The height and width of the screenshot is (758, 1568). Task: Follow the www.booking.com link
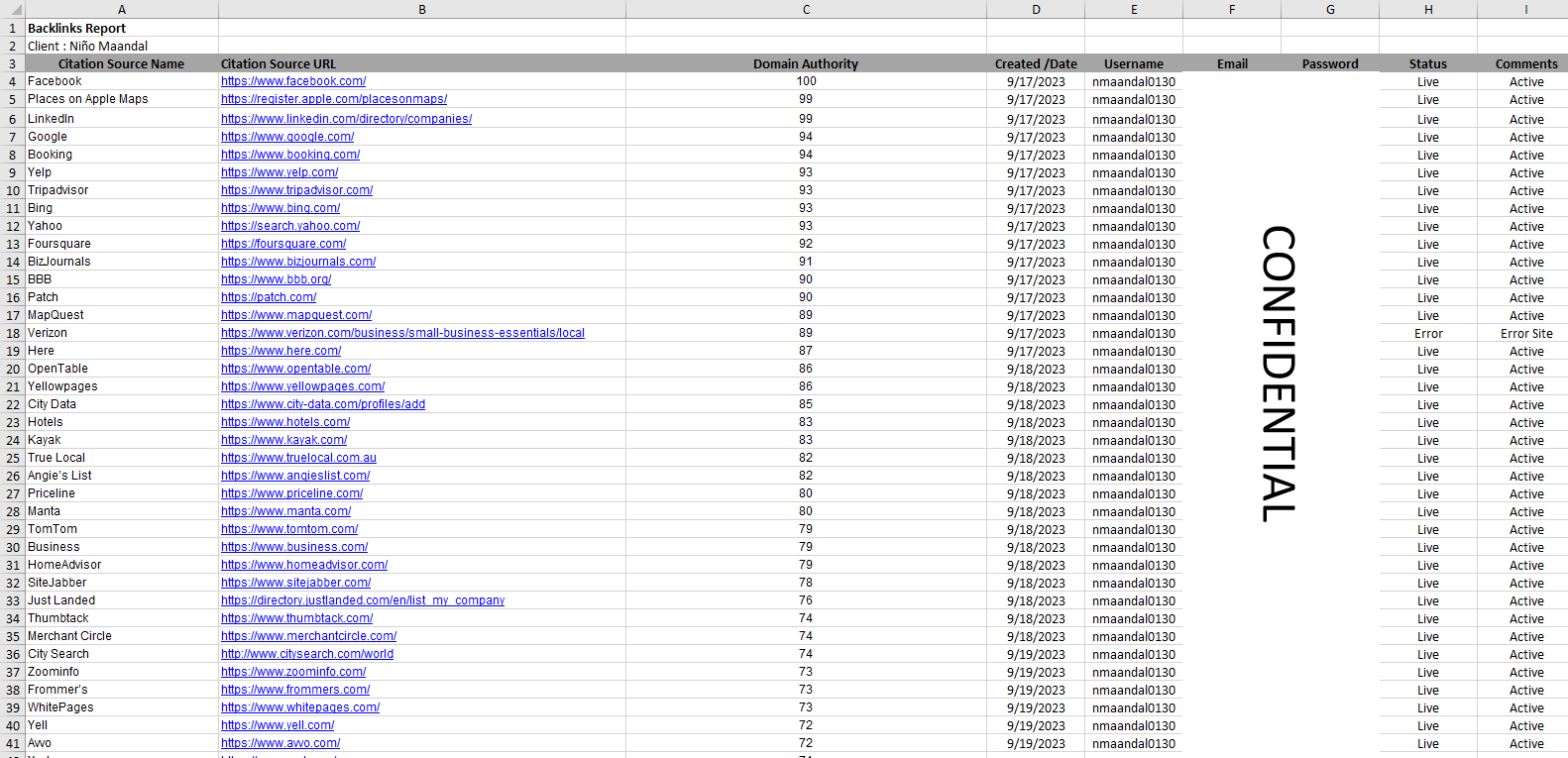tap(290, 155)
